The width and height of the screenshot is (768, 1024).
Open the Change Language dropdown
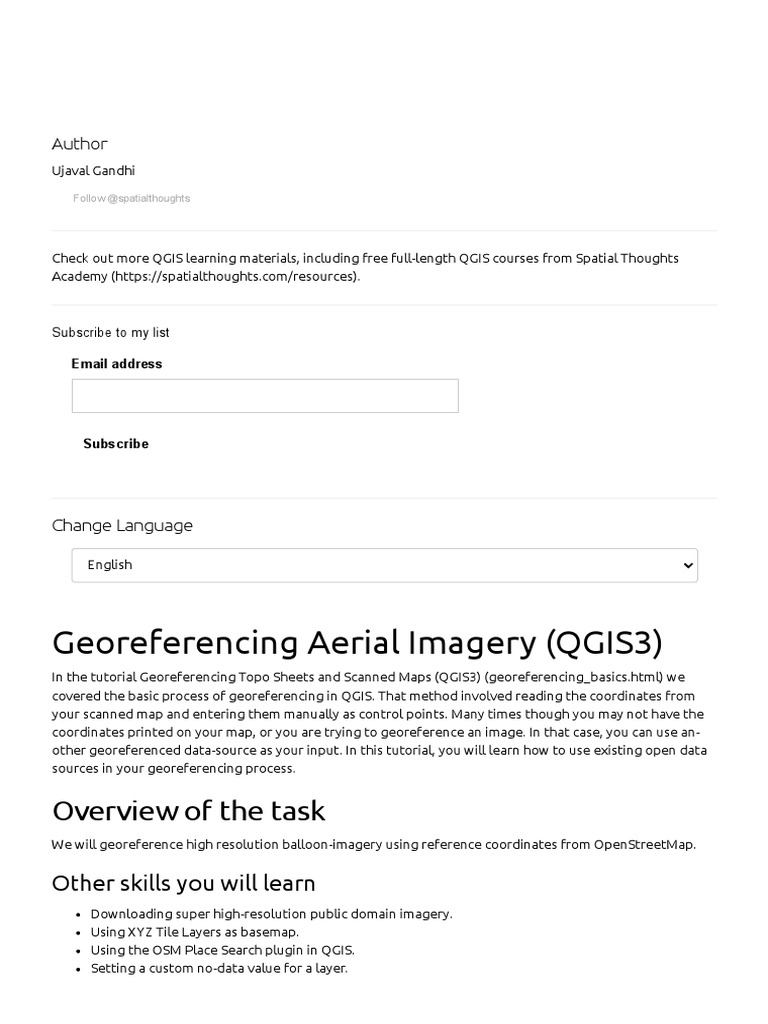(384, 565)
